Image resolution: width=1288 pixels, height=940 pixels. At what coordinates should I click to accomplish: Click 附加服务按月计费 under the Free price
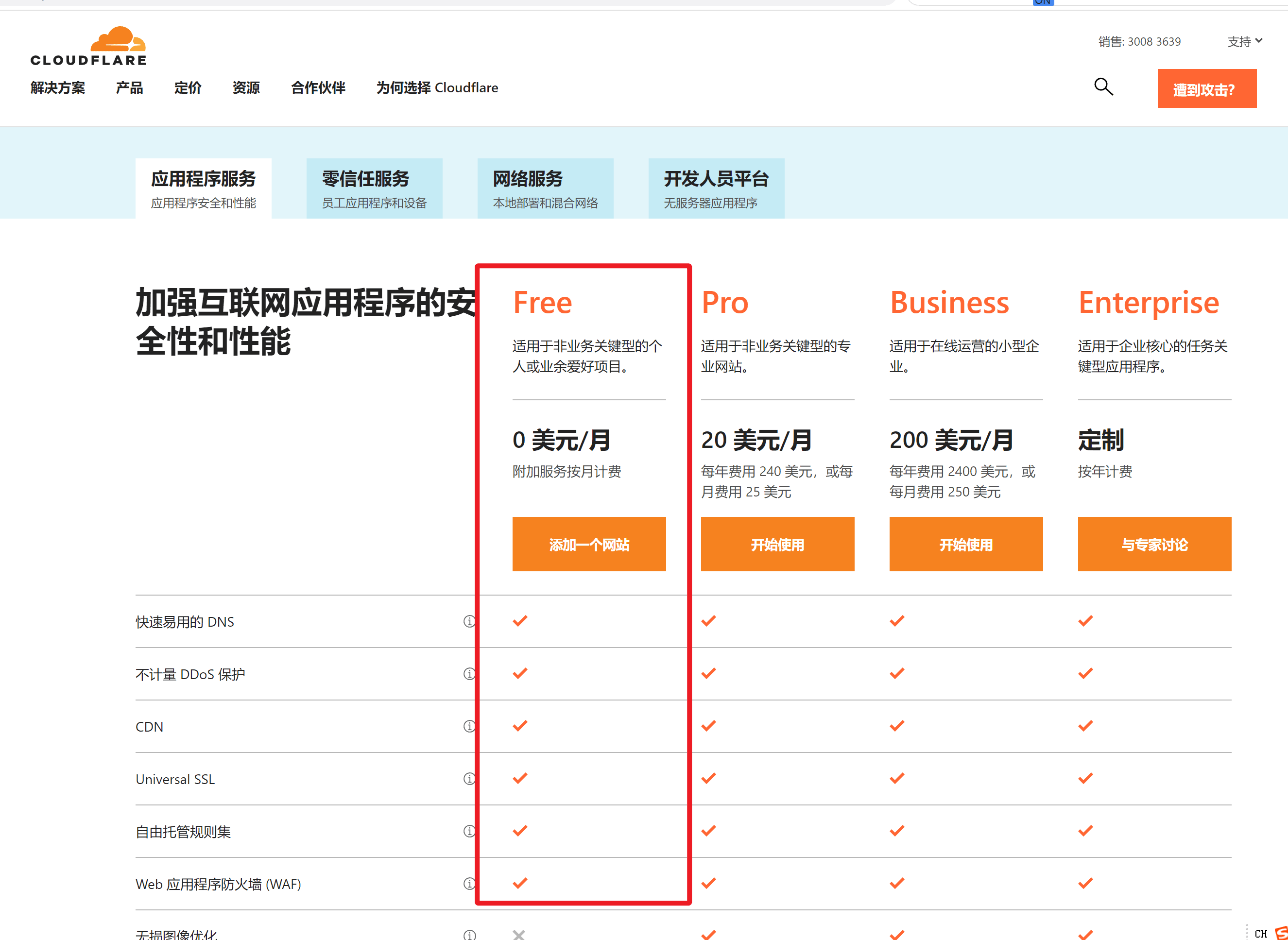click(x=567, y=471)
